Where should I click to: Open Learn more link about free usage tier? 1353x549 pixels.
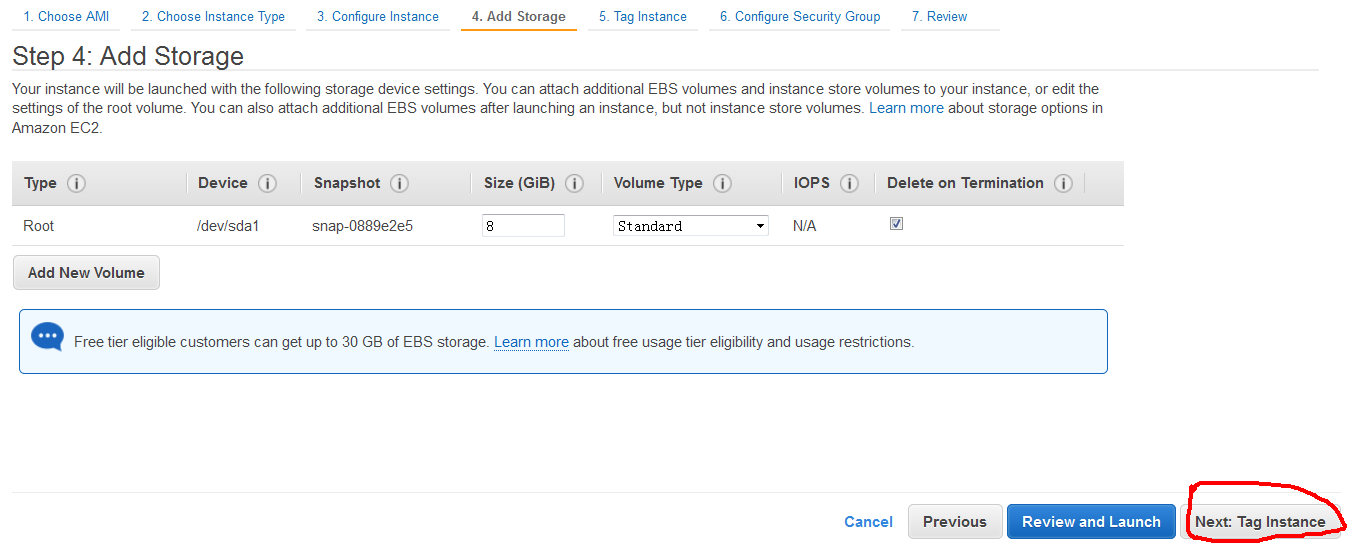tap(531, 342)
